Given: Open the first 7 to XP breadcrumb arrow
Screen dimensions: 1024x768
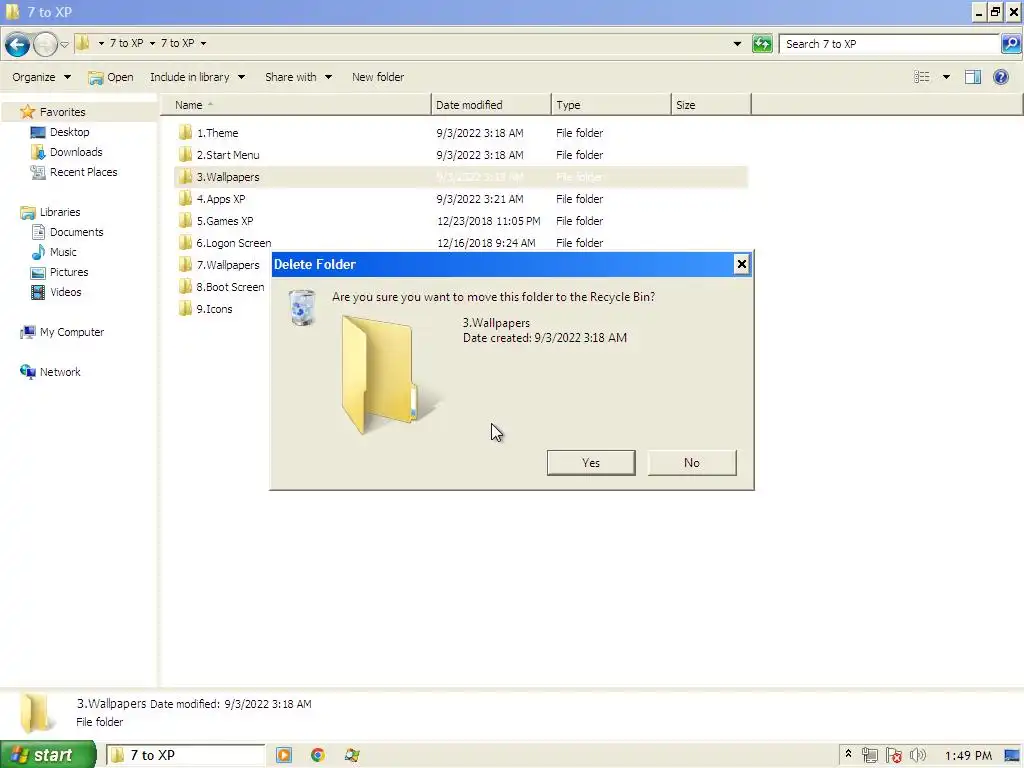Looking at the screenshot, I should (152, 43).
